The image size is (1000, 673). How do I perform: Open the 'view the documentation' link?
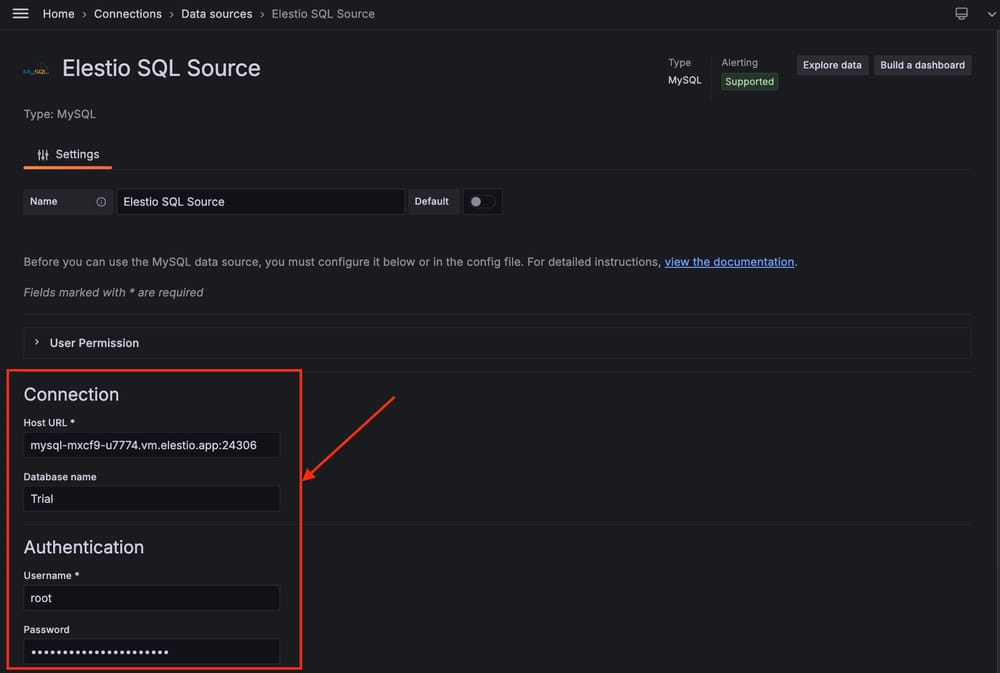pos(729,261)
